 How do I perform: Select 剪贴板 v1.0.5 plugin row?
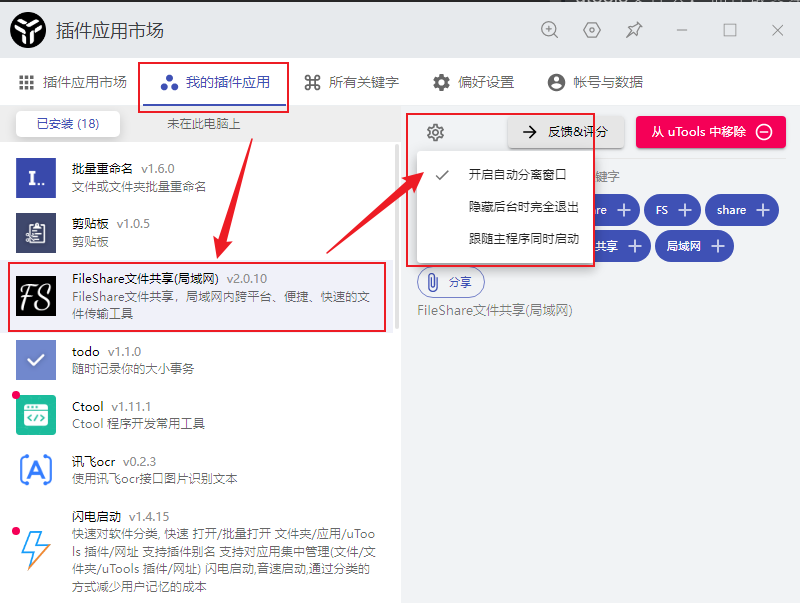point(196,233)
